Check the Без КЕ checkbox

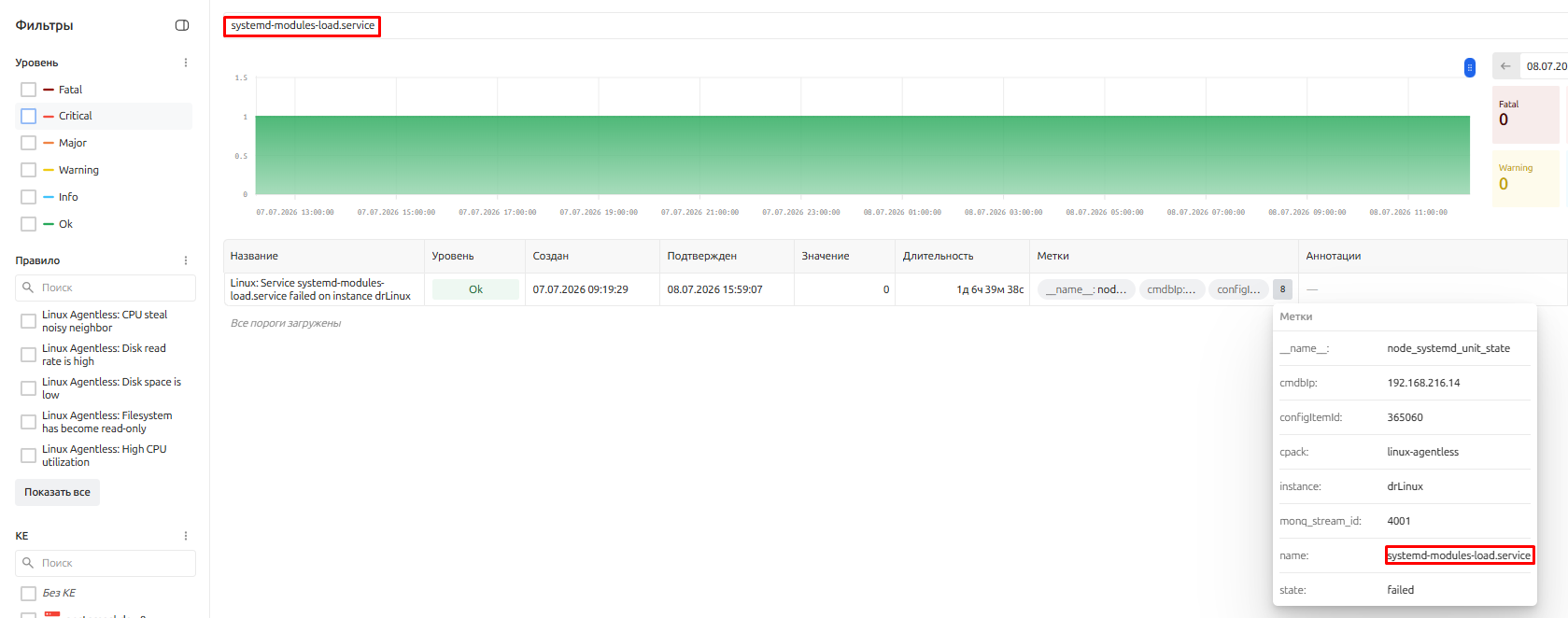(x=28, y=593)
